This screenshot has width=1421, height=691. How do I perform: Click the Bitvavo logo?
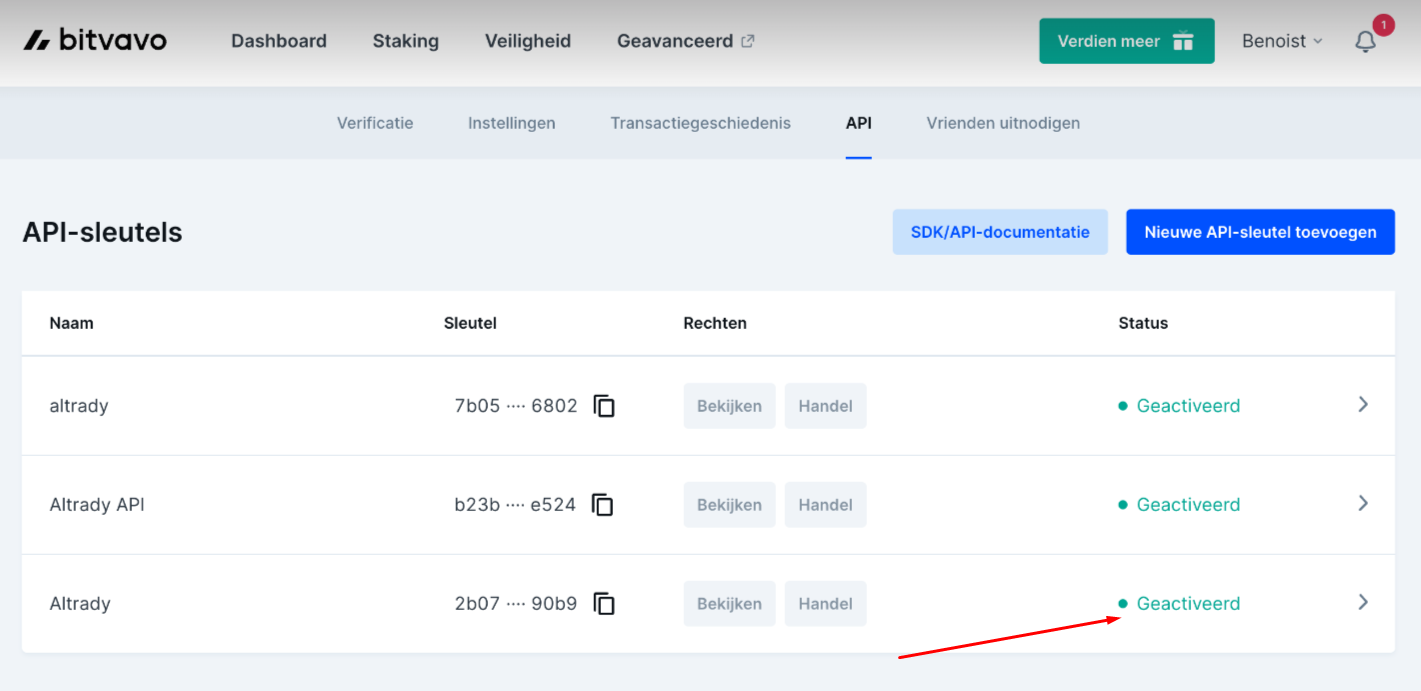click(95, 41)
